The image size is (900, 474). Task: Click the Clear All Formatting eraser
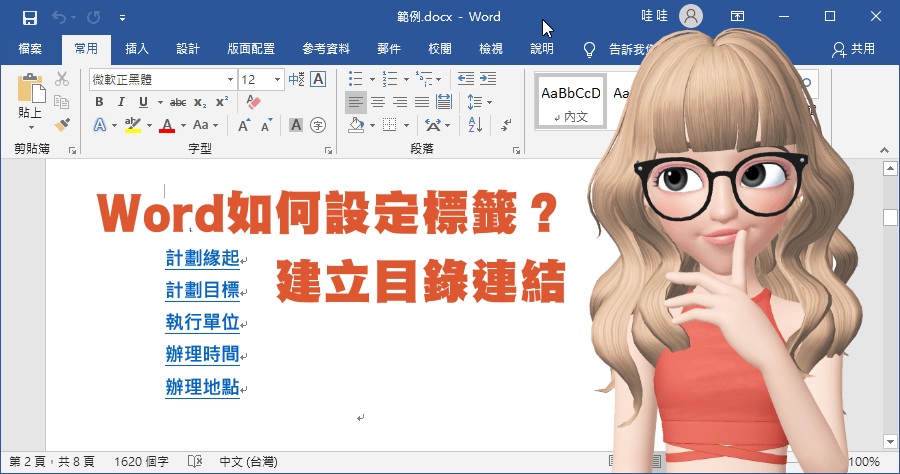[x=253, y=102]
